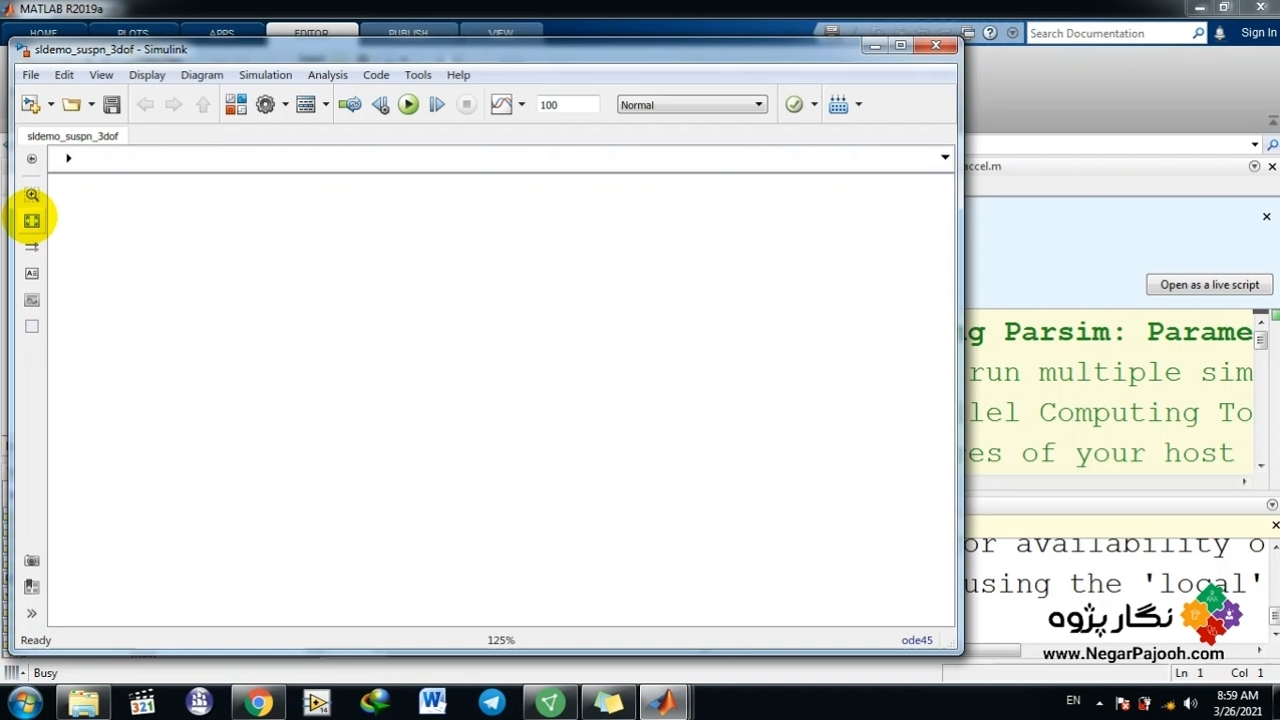Toggle the sample time legend arrows icon
1280x720 pixels.
[x=32, y=247]
